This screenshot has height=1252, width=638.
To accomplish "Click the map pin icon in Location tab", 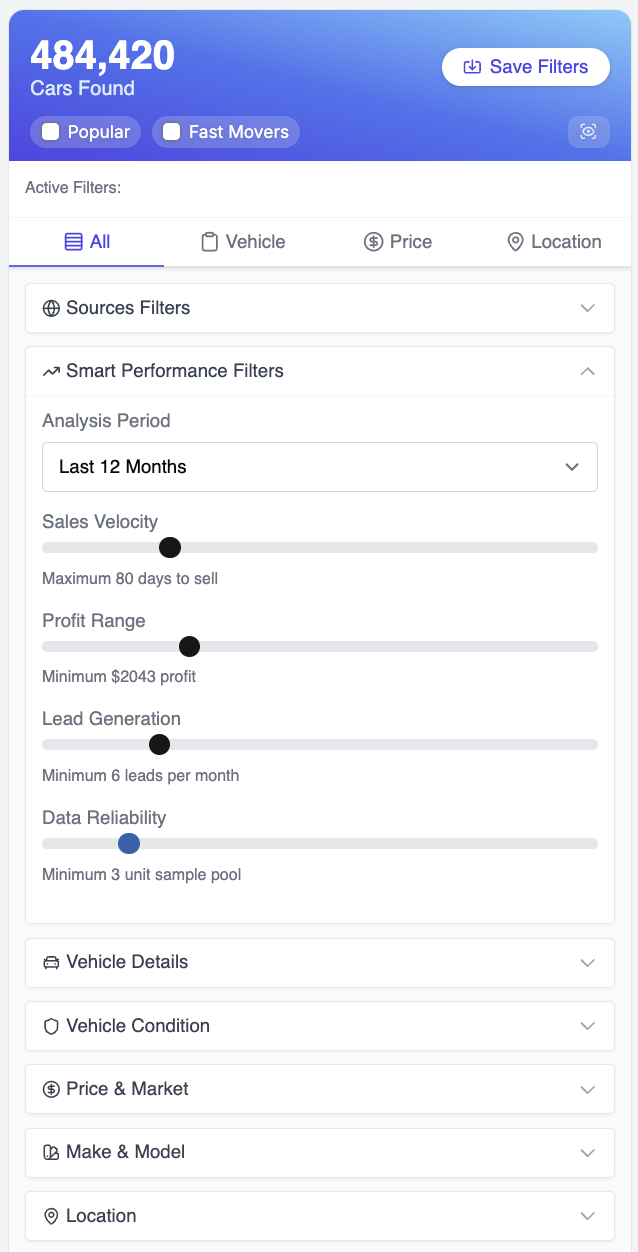I will pyautogui.click(x=515, y=242).
